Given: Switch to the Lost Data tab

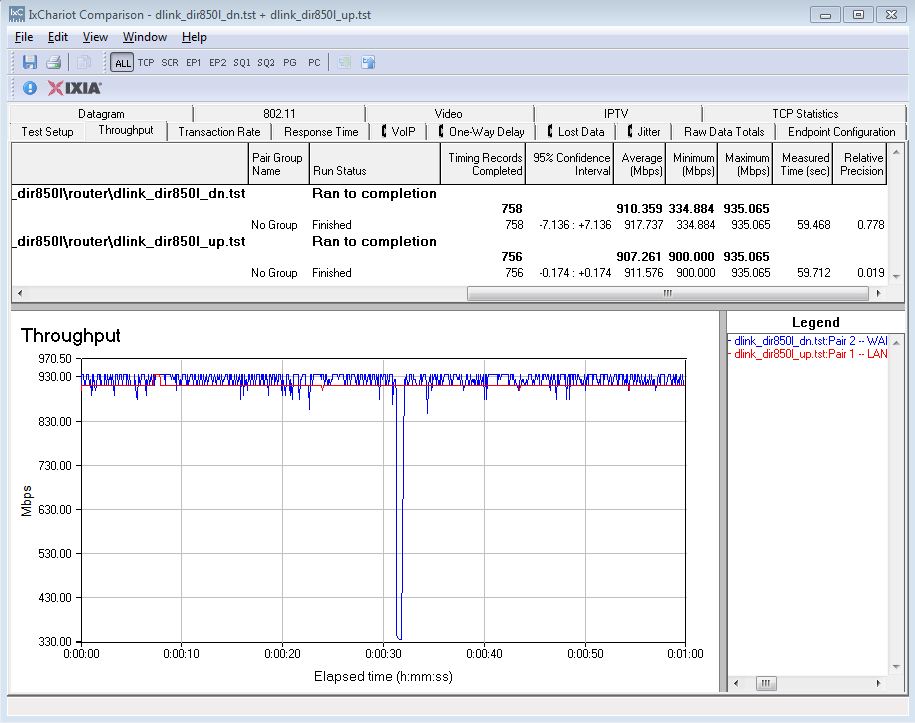Looking at the screenshot, I should point(576,132).
